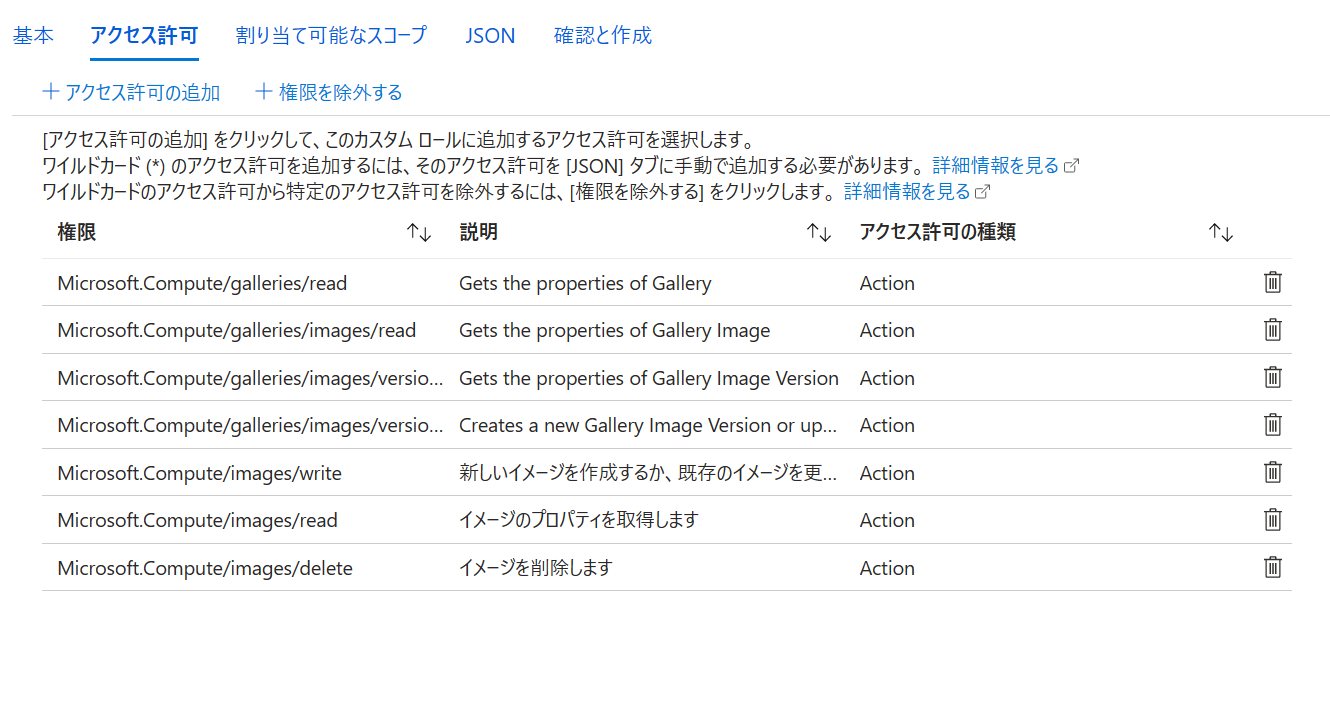Delete the Microsoft.Compute/galleries/images/read permission

click(x=1273, y=330)
